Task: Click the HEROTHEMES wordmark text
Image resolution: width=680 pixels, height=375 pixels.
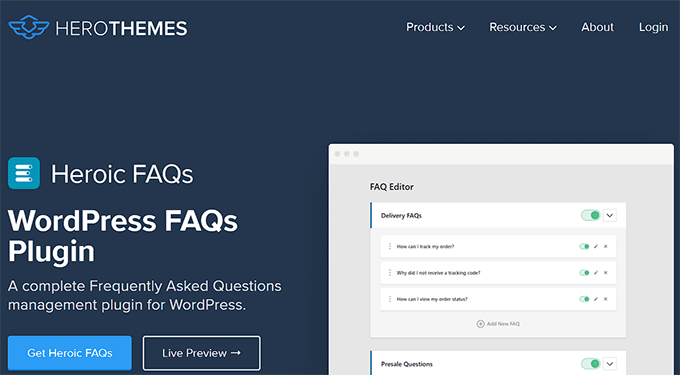Action: 121,29
